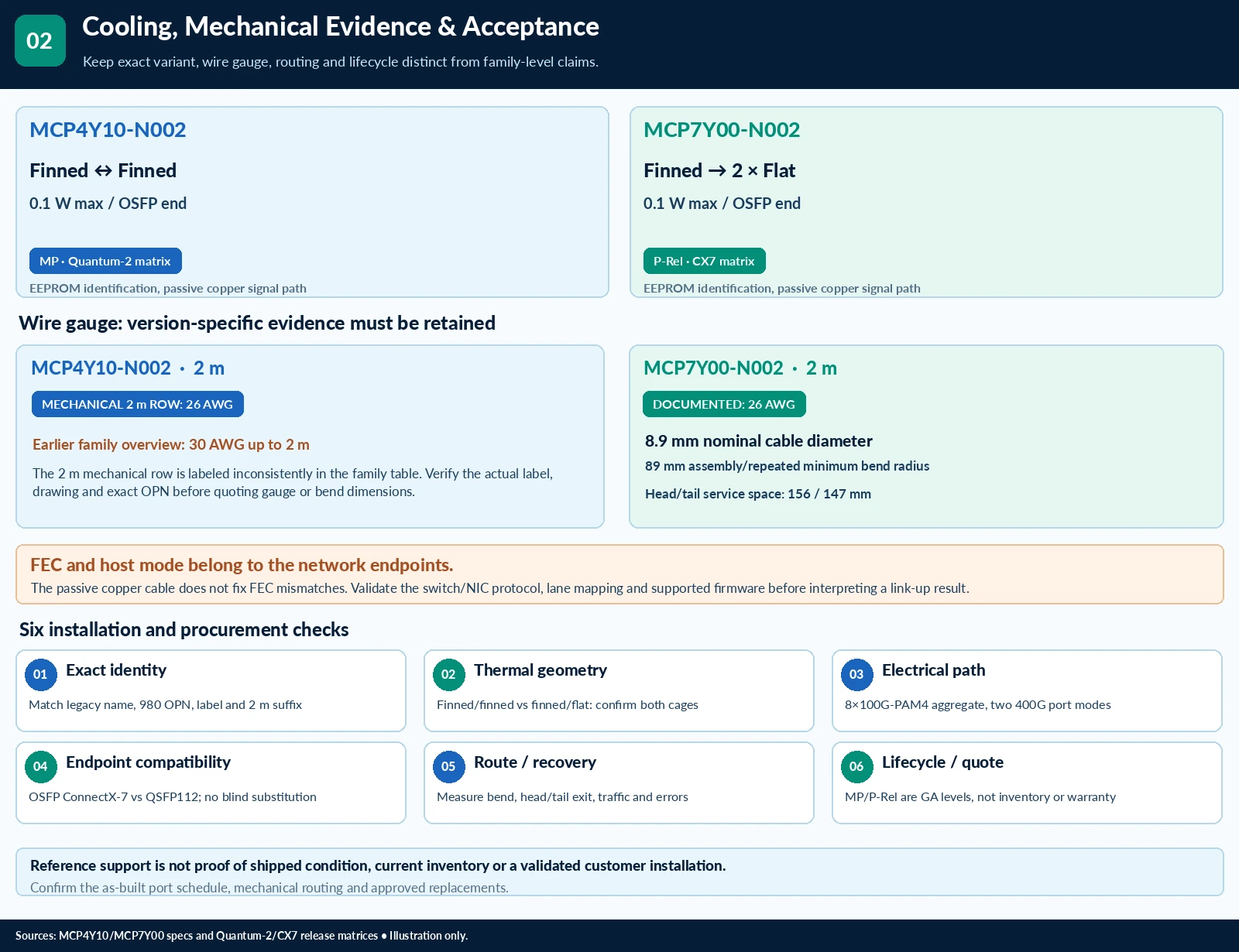Viewport: 1239px width, 952px height.
Task: Select the Reference support disclaimer box
Action: 619,872
